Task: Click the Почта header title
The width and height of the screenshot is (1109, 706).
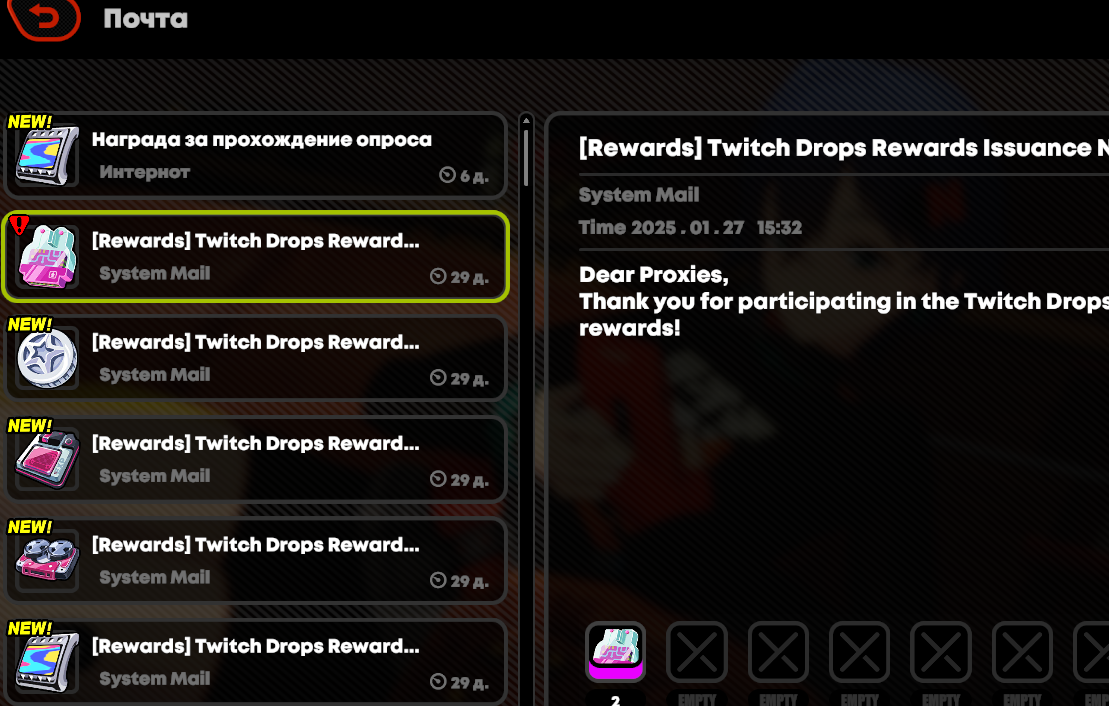Action: [x=146, y=18]
